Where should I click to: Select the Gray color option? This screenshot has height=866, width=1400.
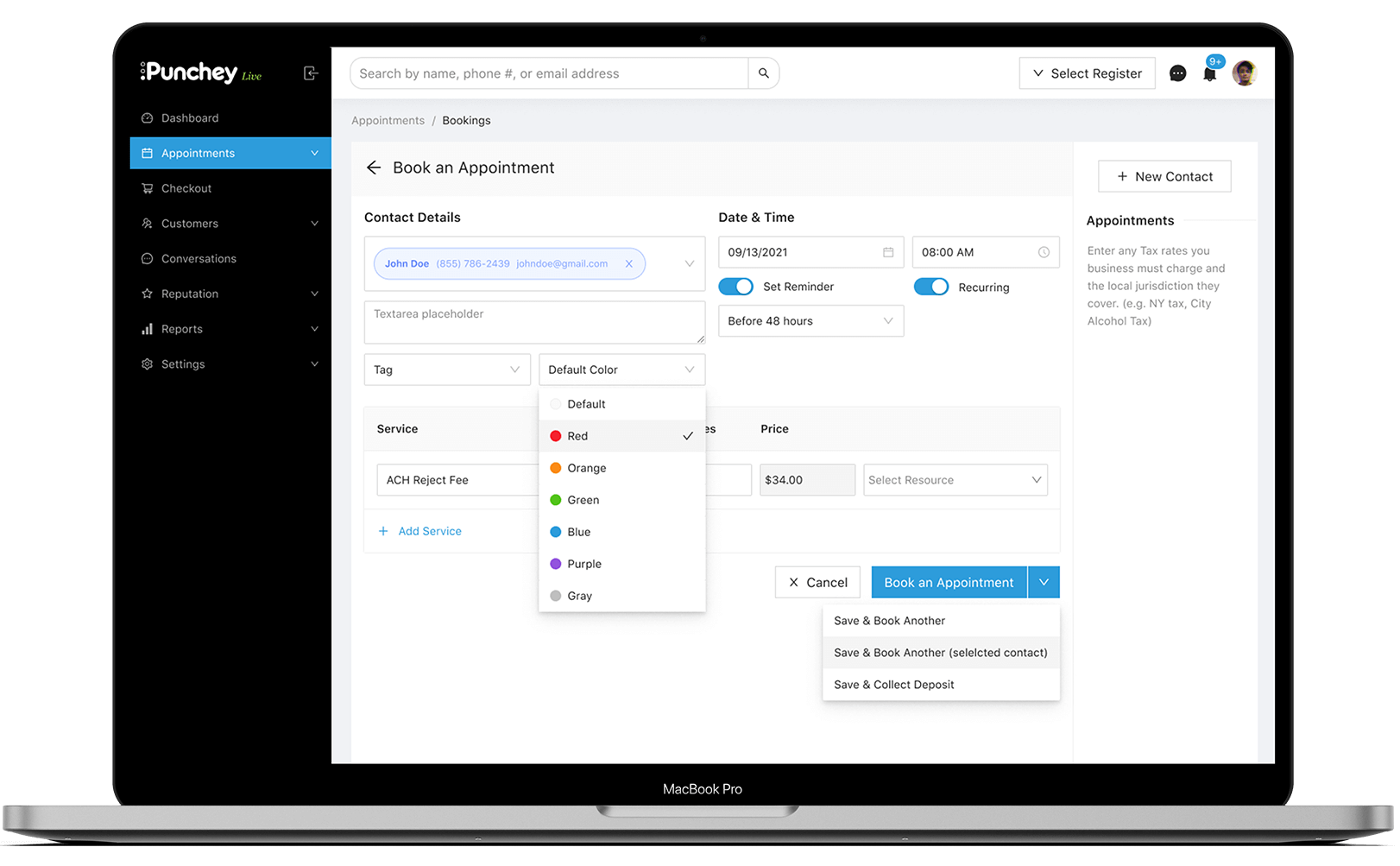[x=621, y=596]
